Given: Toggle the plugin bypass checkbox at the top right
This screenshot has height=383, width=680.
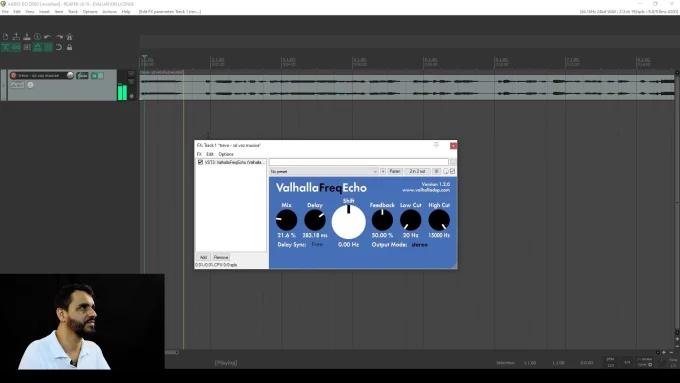Looking at the screenshot, I should click(453, 171).
